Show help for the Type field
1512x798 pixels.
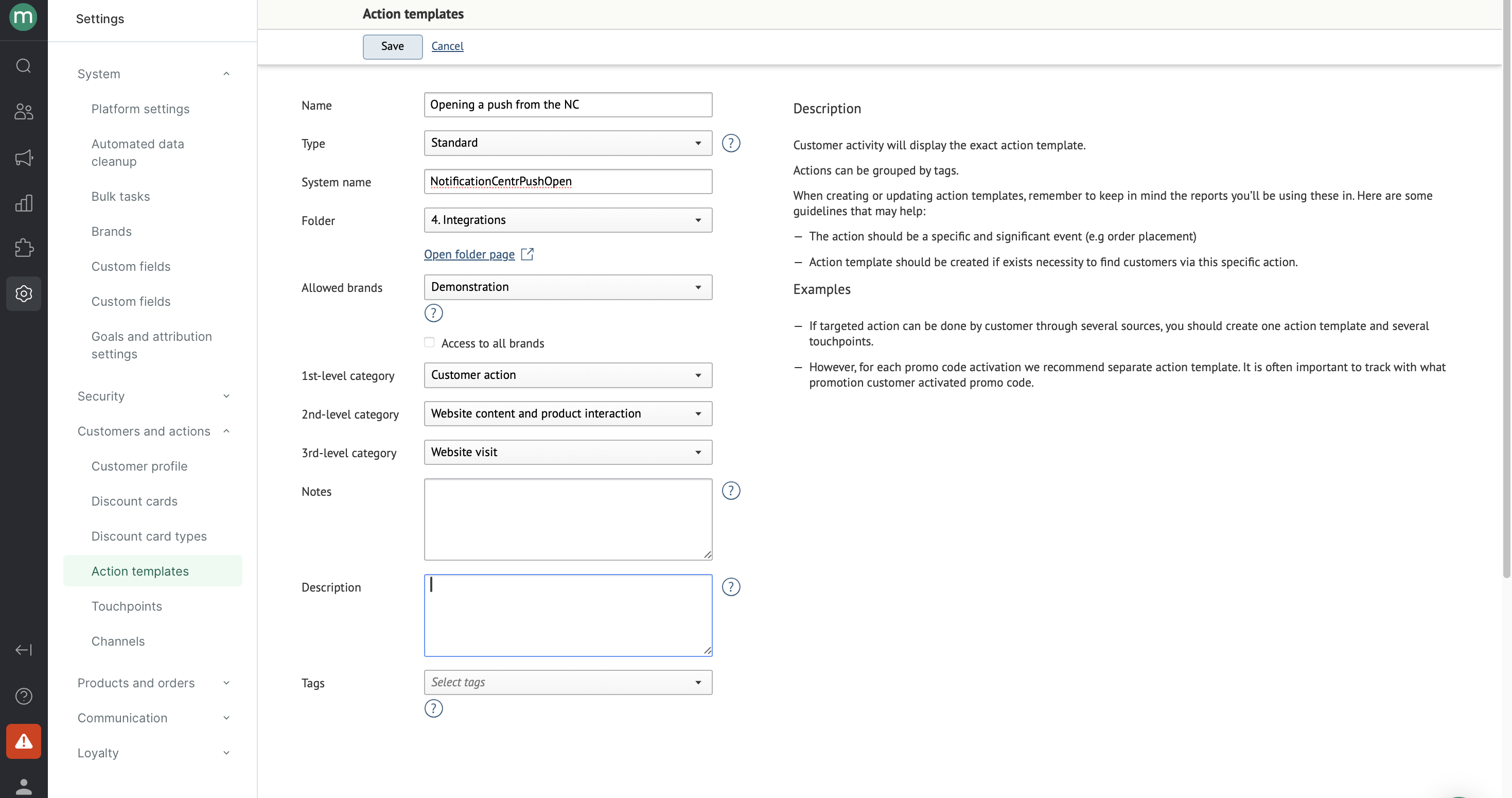731,143
